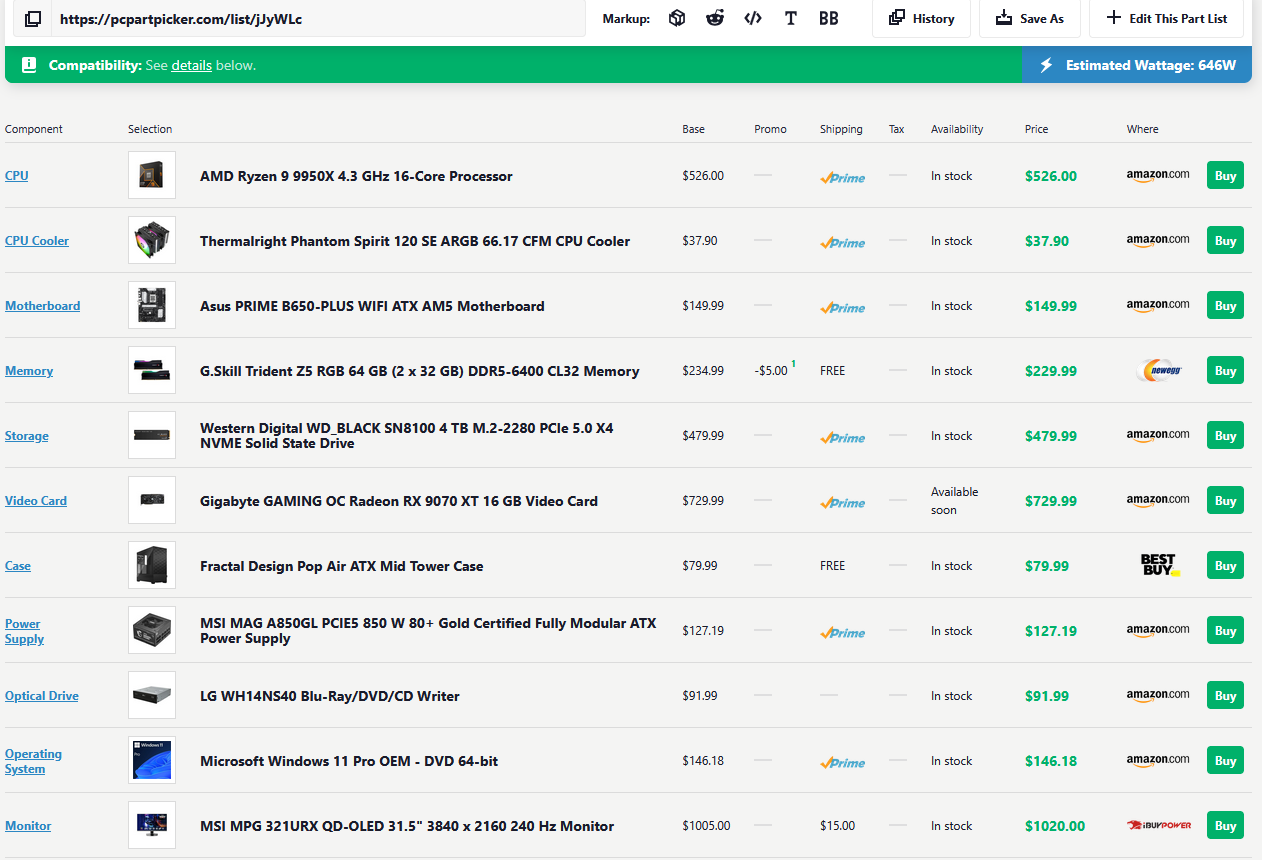Click the Amazon logo in the Video Card row
The width and height of the screenshot is (1262, 860).
pyautogui.click(x=1158, y=500)
